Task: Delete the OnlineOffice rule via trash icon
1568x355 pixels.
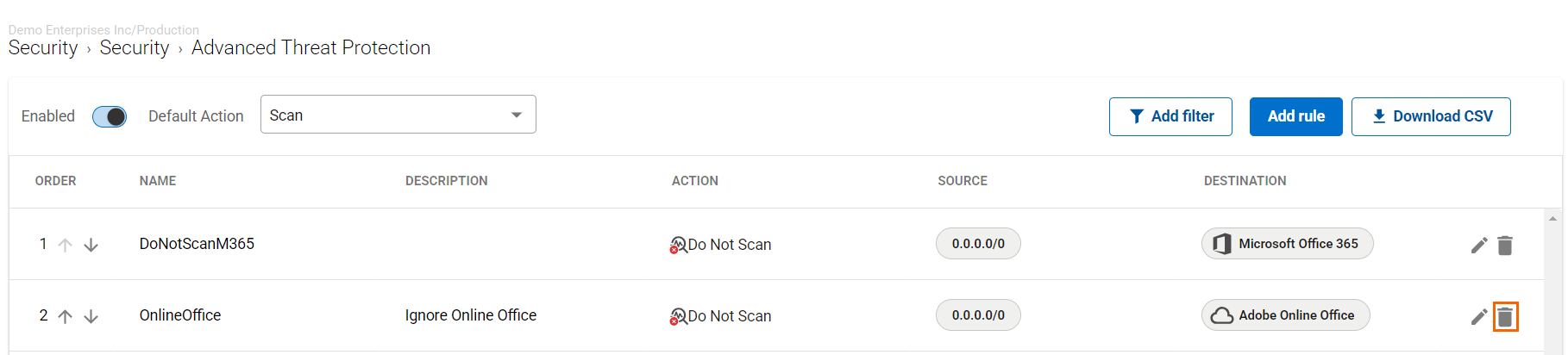Action: point(1505,317)
